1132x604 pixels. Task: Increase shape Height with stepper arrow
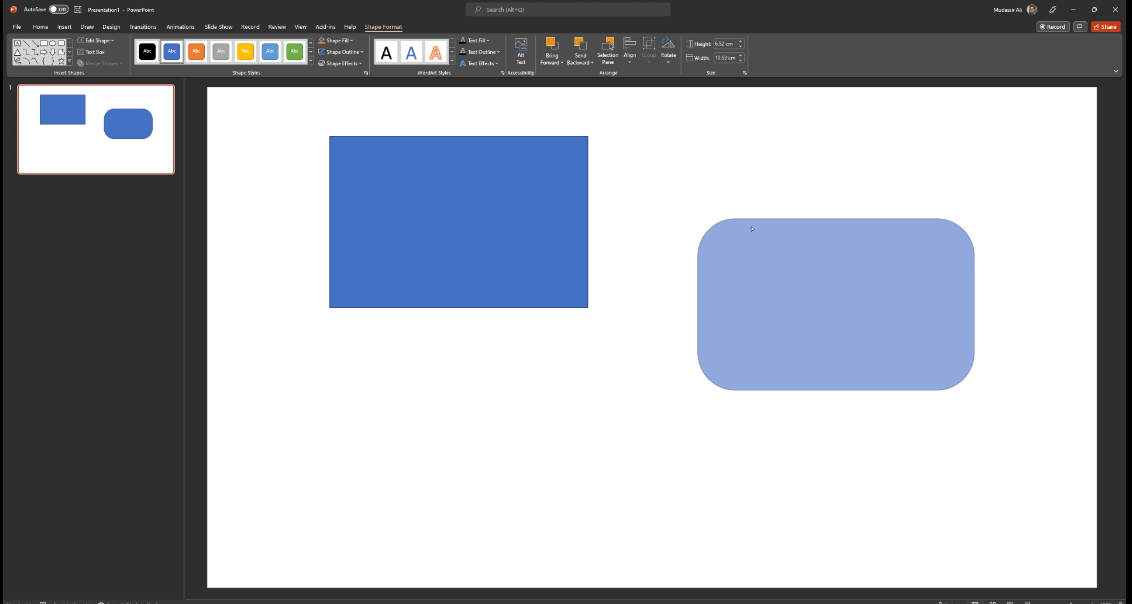(x=741, y=42)
